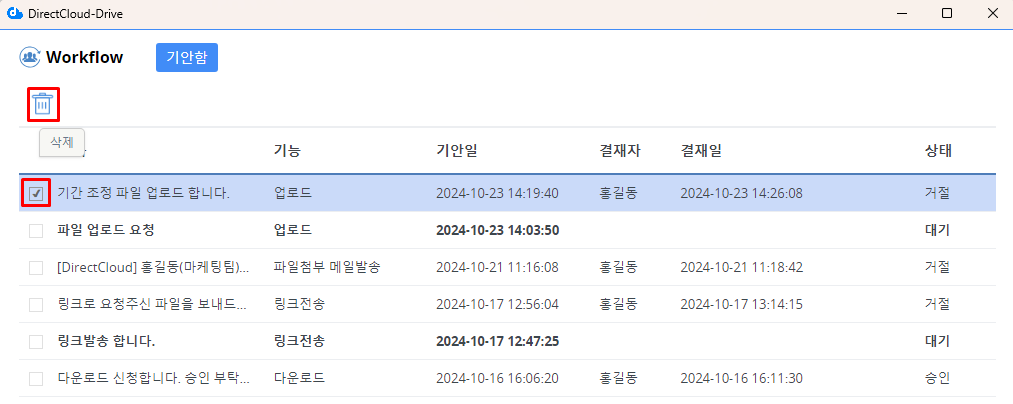Sort by the 기안일 column header
Image resolution: width=1013 pixels, height=404 pixels.
[456, 151]
